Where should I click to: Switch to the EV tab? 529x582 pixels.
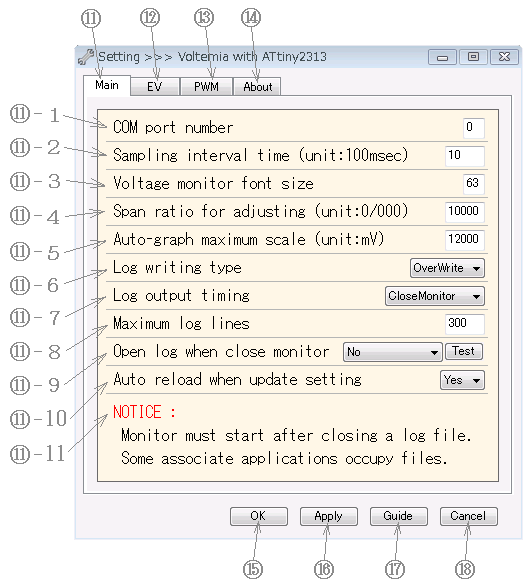(154, 87)
